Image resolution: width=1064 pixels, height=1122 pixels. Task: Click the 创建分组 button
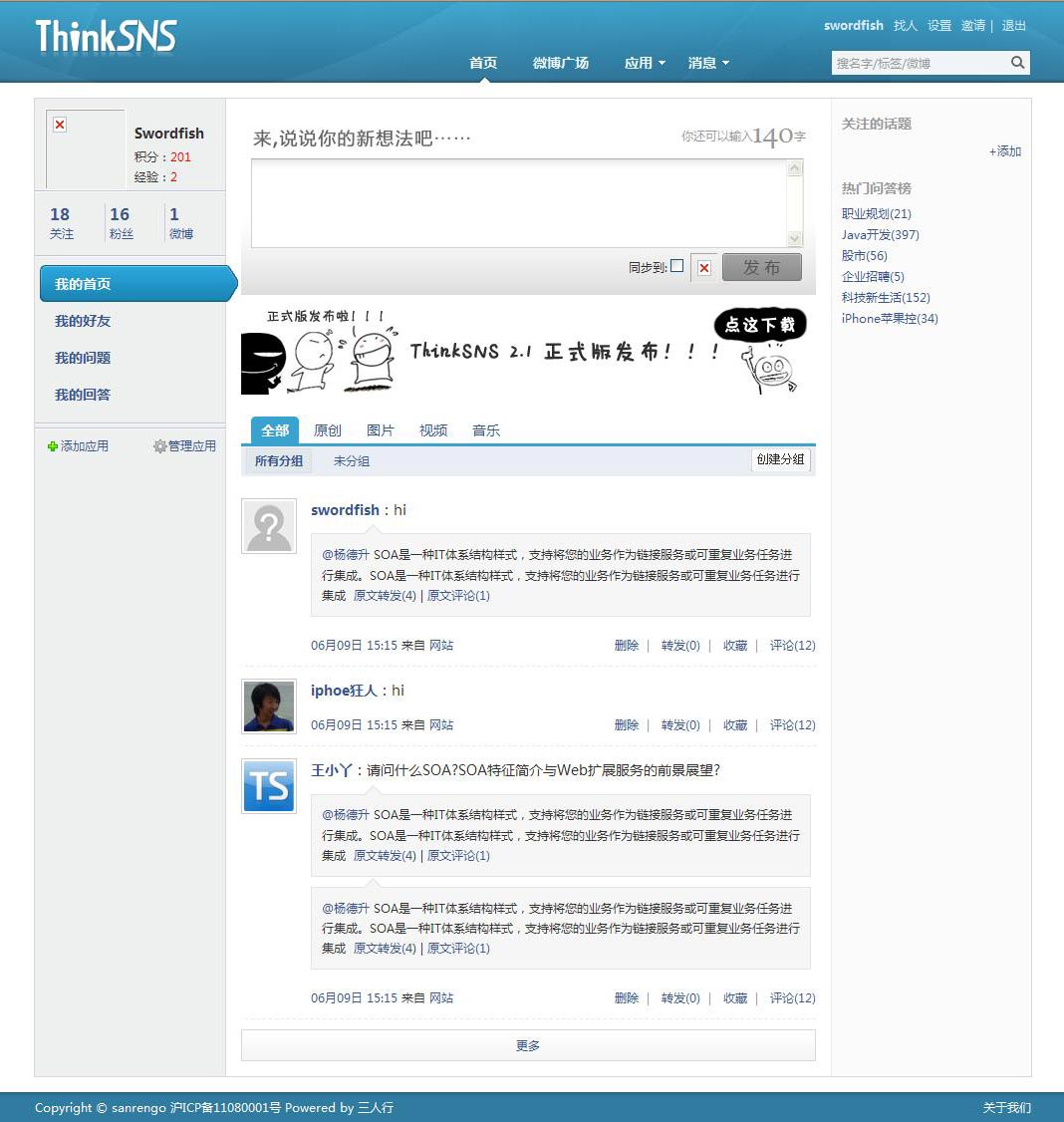click(781, 459)
